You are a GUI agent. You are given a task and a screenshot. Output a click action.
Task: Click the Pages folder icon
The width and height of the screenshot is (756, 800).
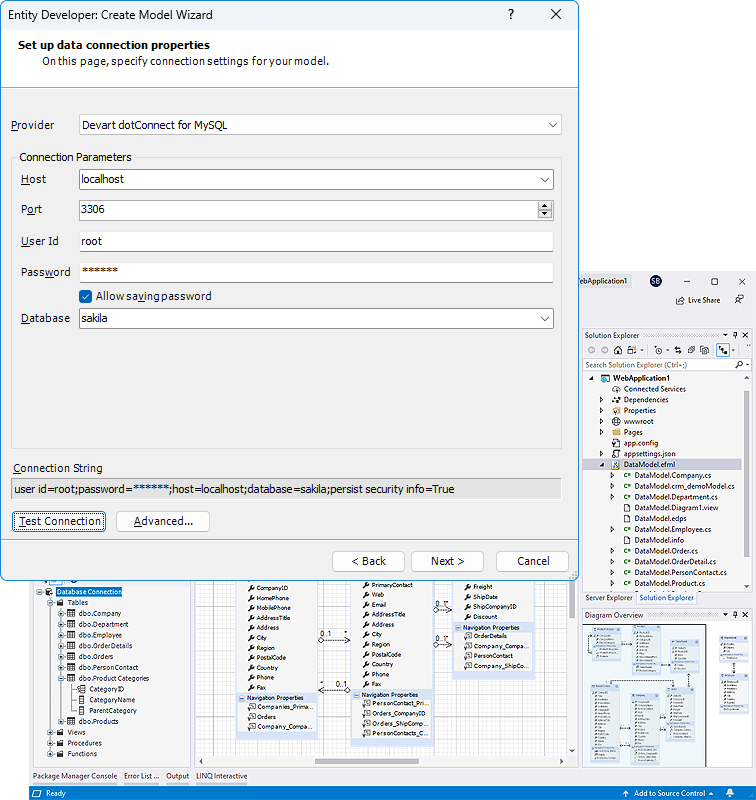tap(616, 432)
